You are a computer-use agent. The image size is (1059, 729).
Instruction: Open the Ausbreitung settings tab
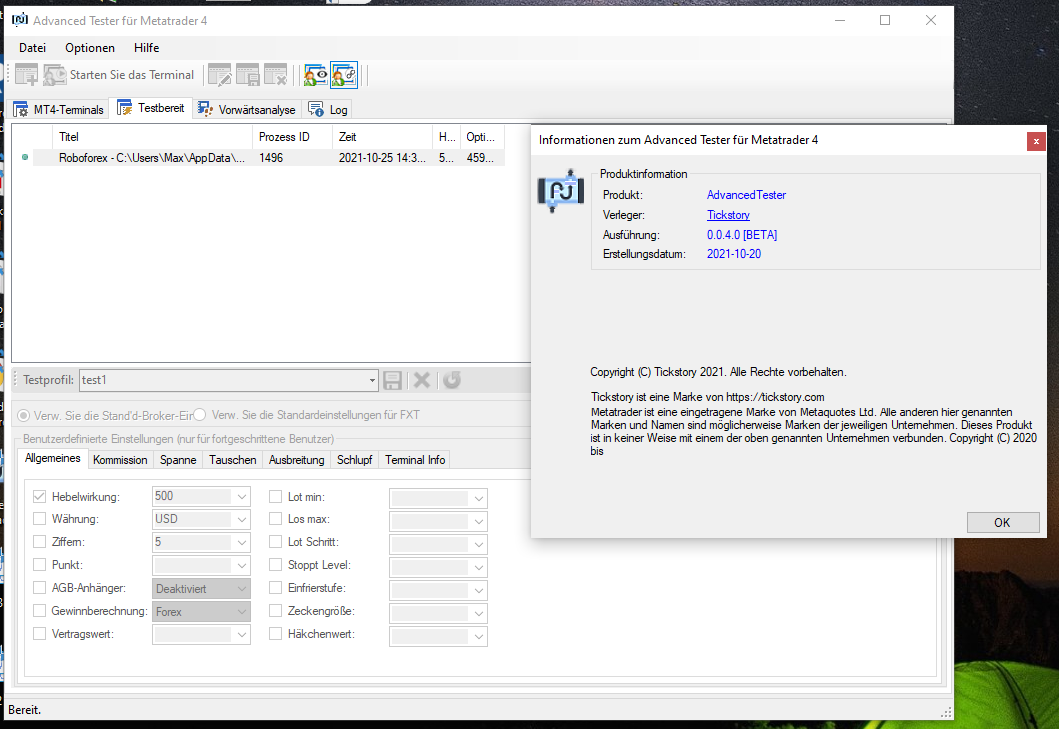point(296,460)
